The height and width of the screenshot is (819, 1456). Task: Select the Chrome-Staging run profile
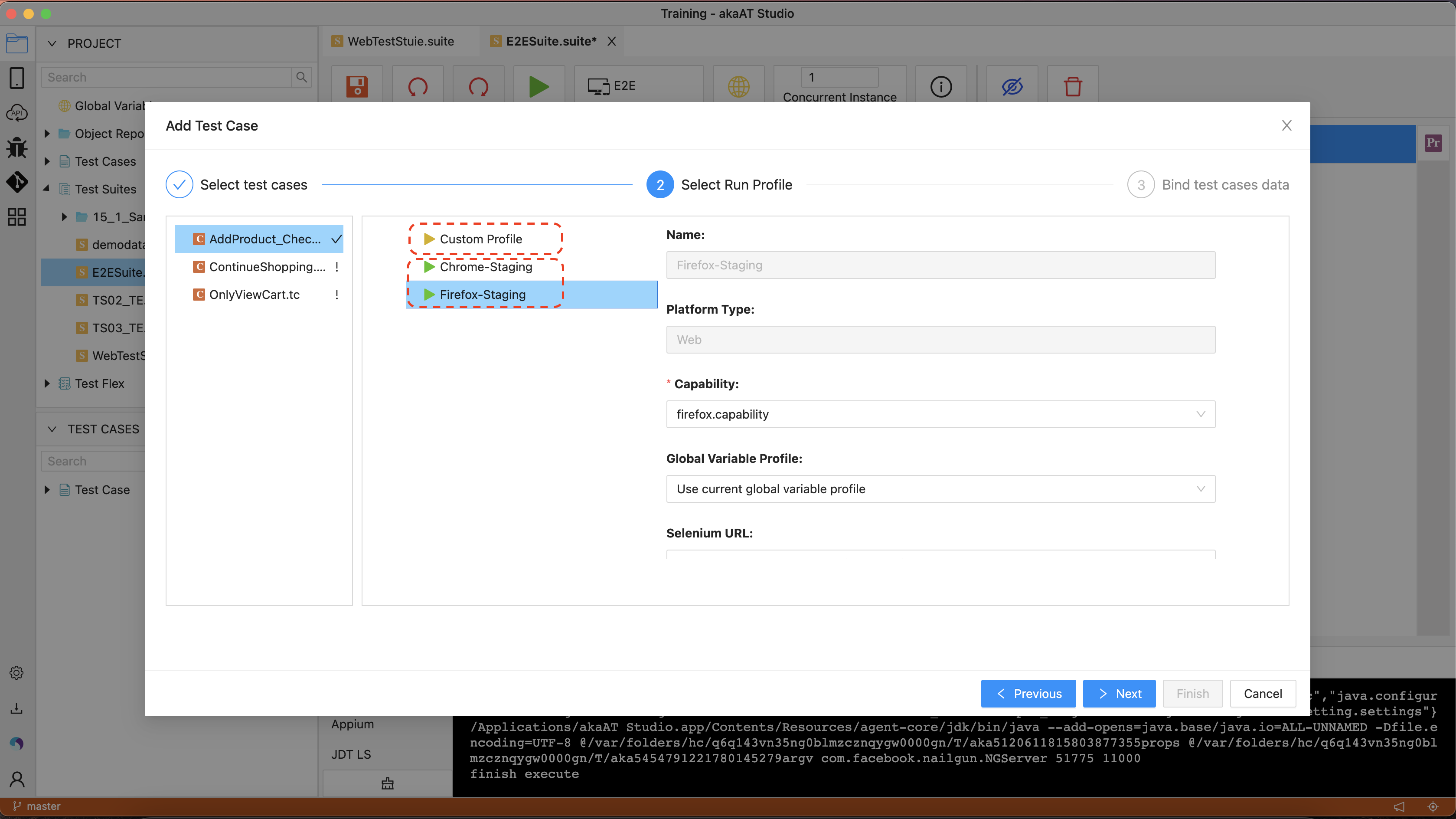click(x=486, y=267)
